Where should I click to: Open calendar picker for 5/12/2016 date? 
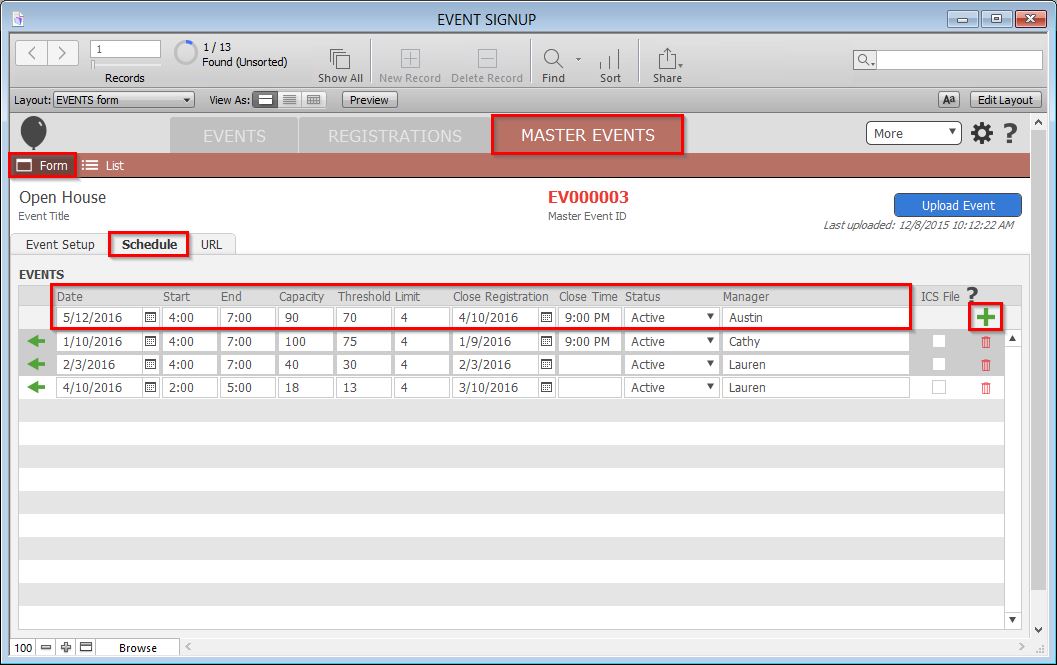point(150,318)
